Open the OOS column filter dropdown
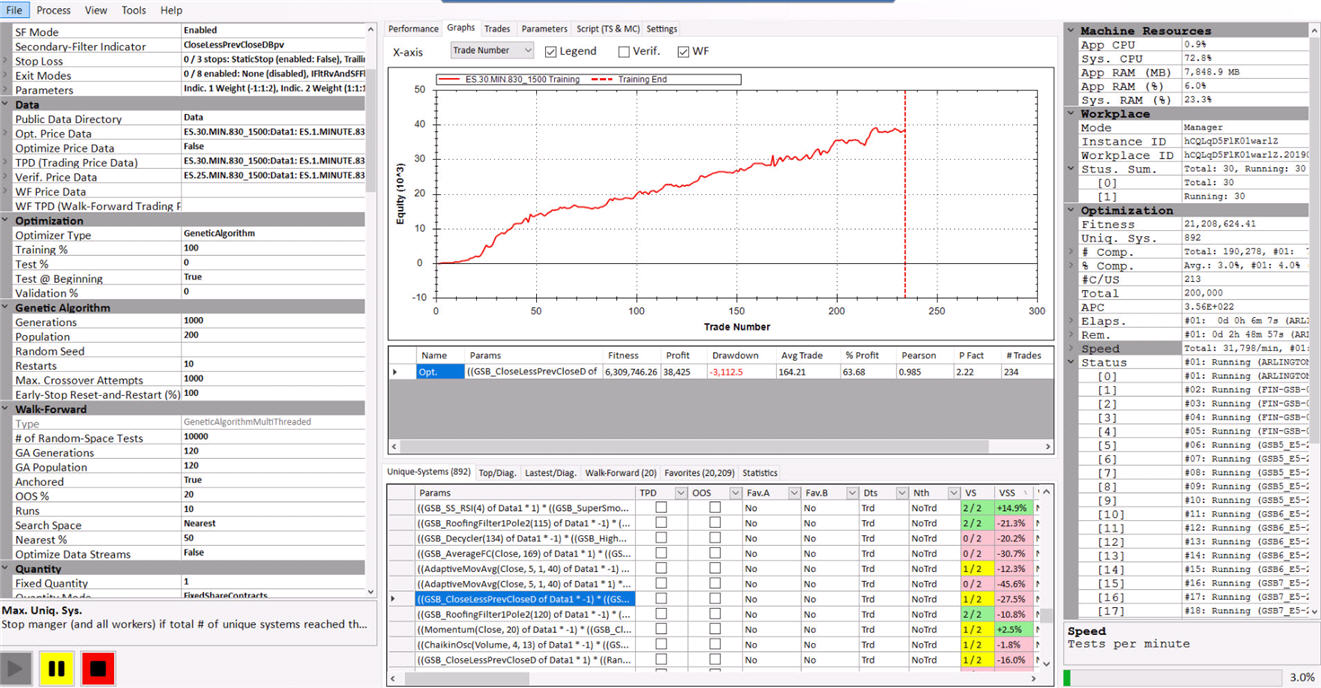Viewport: 1321px width, 688px height. pos(736,493)
